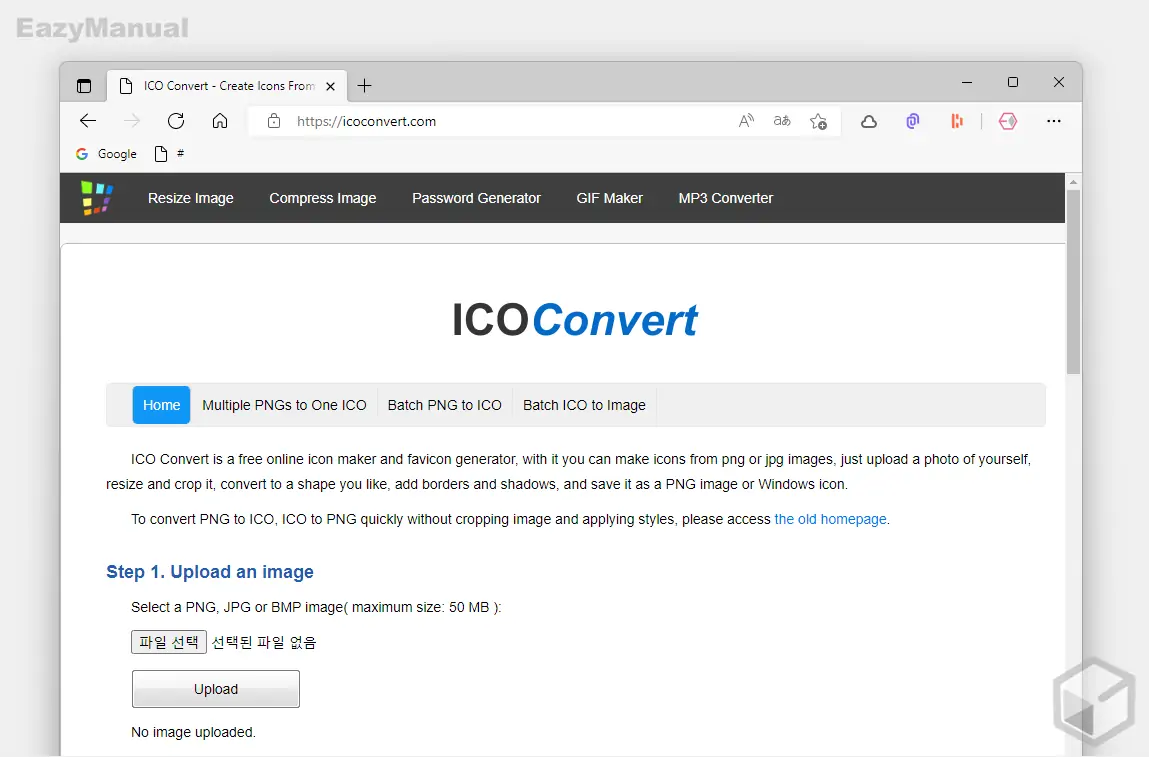The image size is (1149, 757).
Task: Click the site security lock icon
Action: tap(274, 121)
